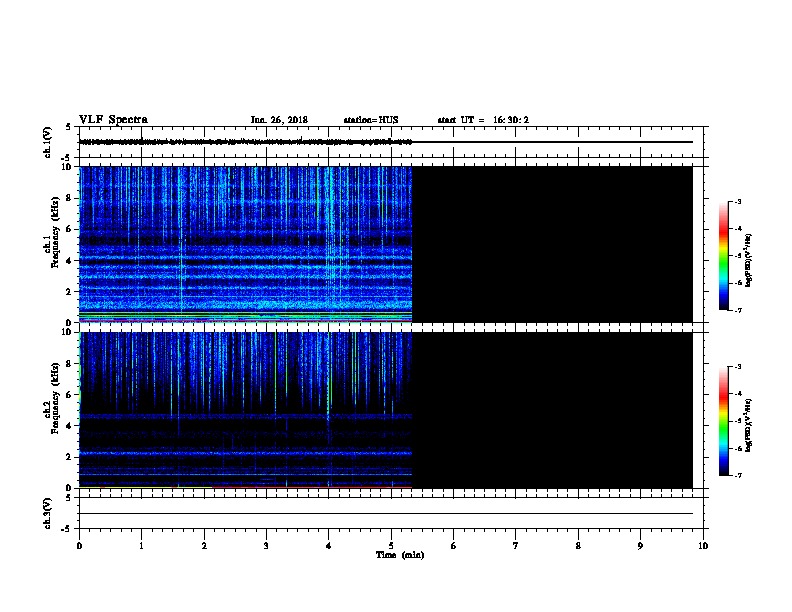
Task: Click the time axis tick label "6"
Action: tap(453, 545)
